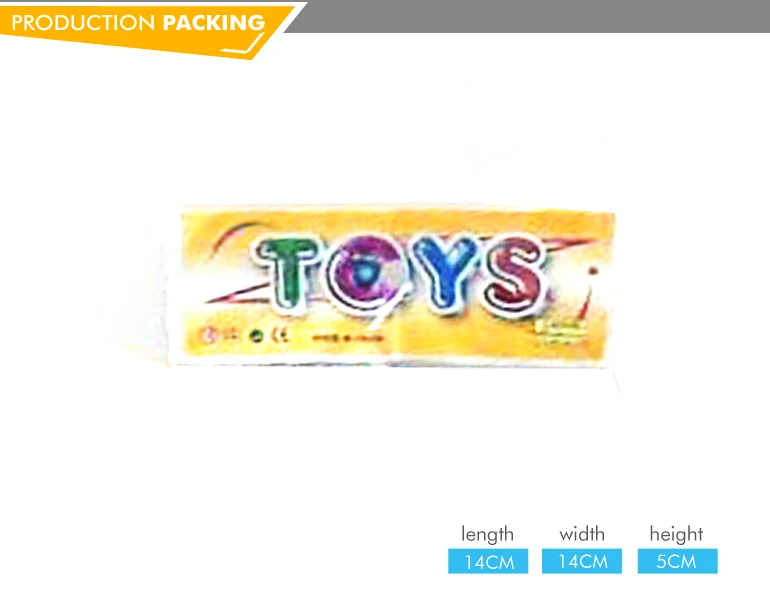
Task: Click the length label
Action: tap(487, 534)
